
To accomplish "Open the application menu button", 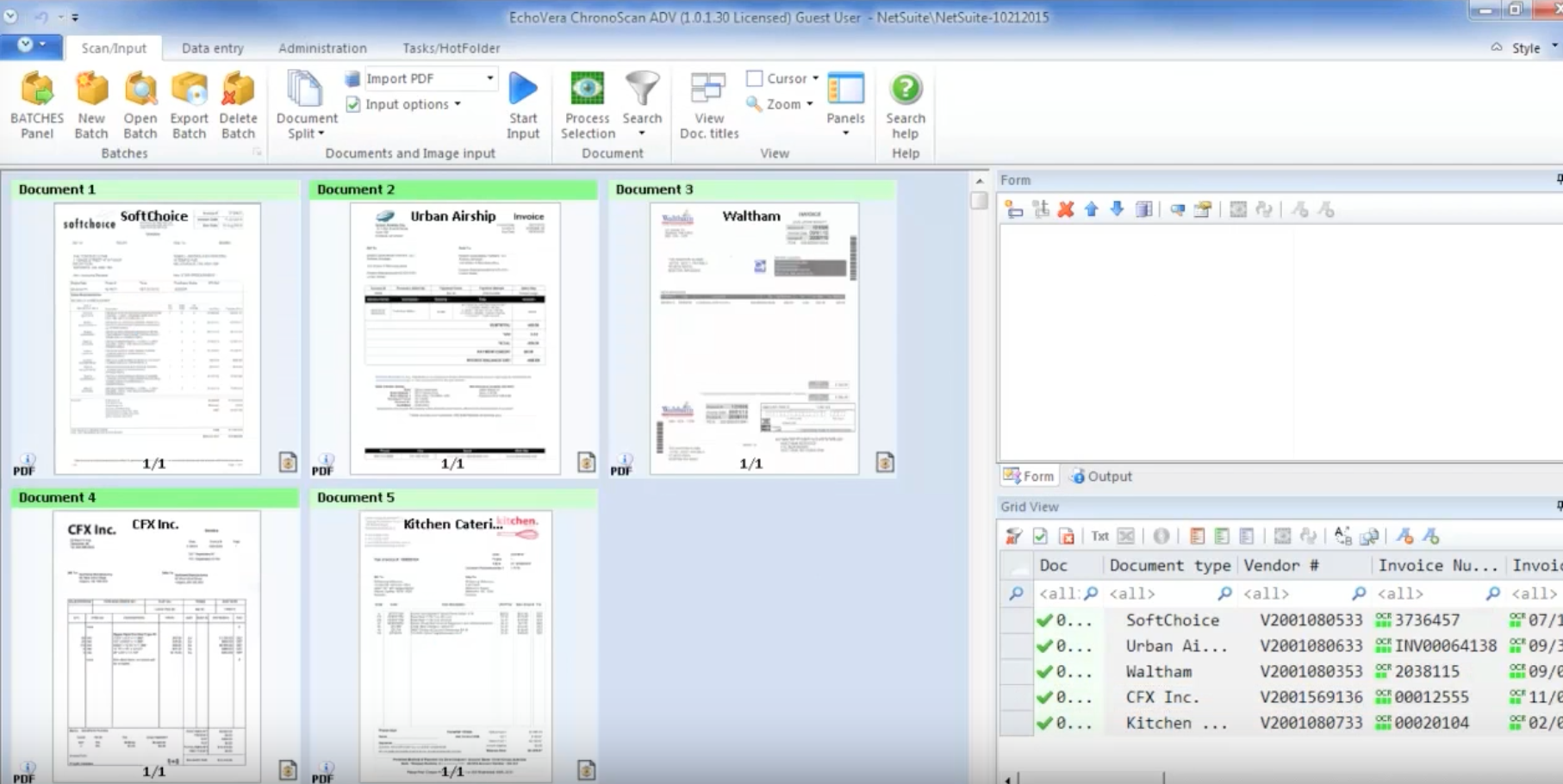I will [31, 46].
